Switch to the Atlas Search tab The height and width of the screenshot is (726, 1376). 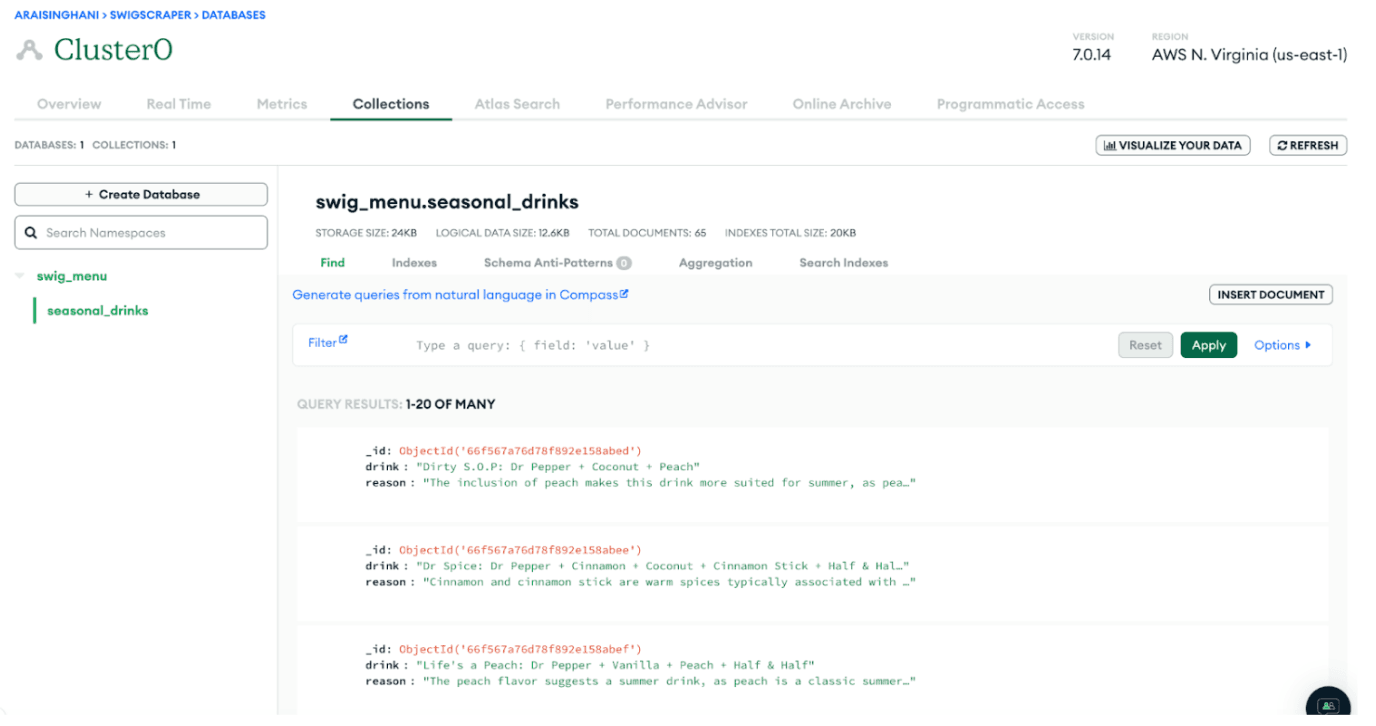tap(517, 104)
